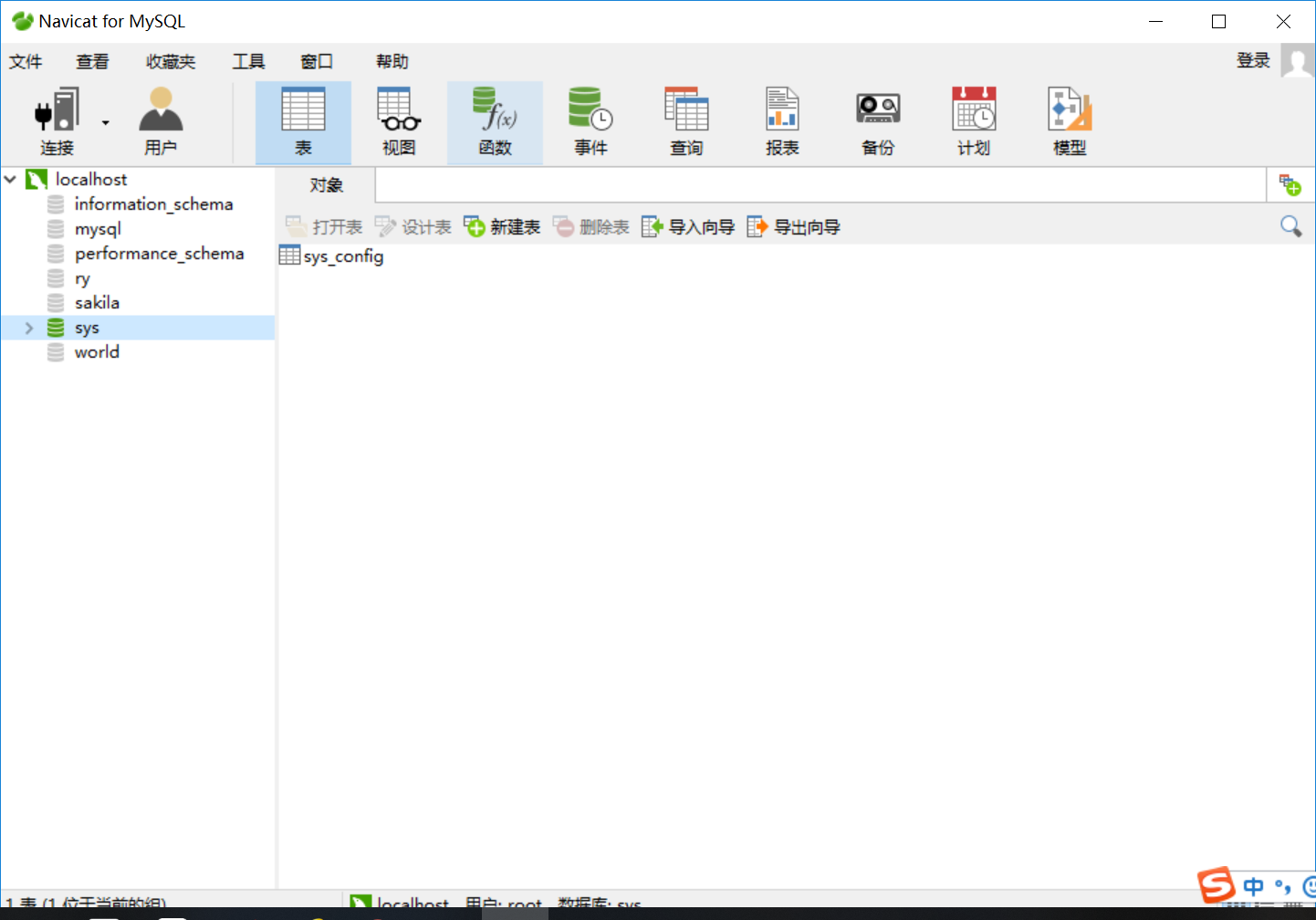Viewport: 1316px width, 920px height.
Task: Open the 函数 (Functions) panel
Action: tap(495, 120)
